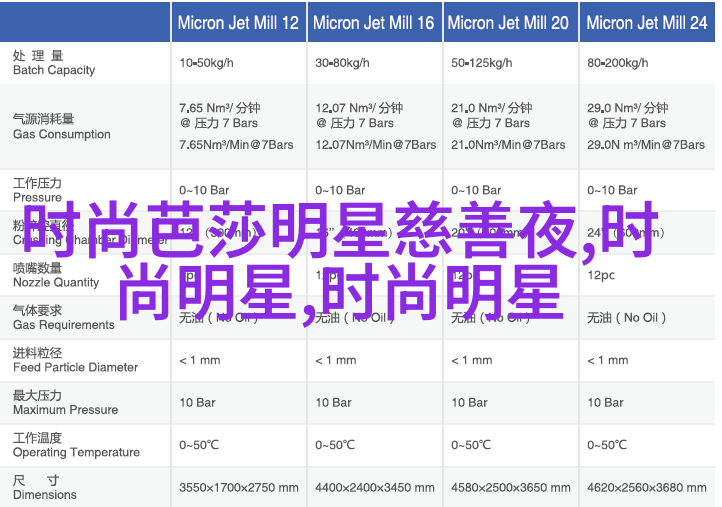Viewport: 722px width, 507px height.
Task: Click the 10 Bar maximum pressure under Mill 16
Action: 333,402
